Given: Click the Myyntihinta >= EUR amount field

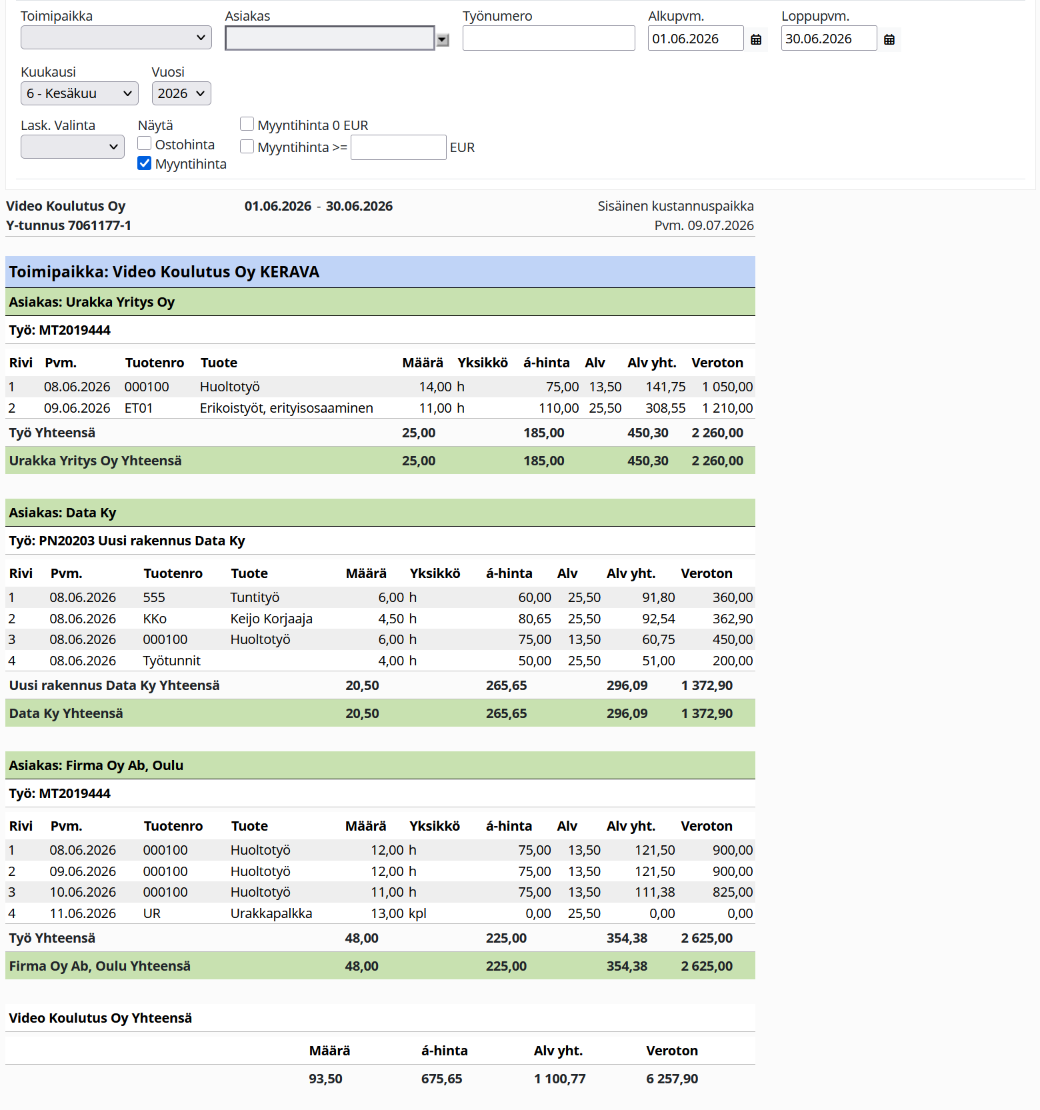Looking at the screenshot, I should [x=399, y=147].
